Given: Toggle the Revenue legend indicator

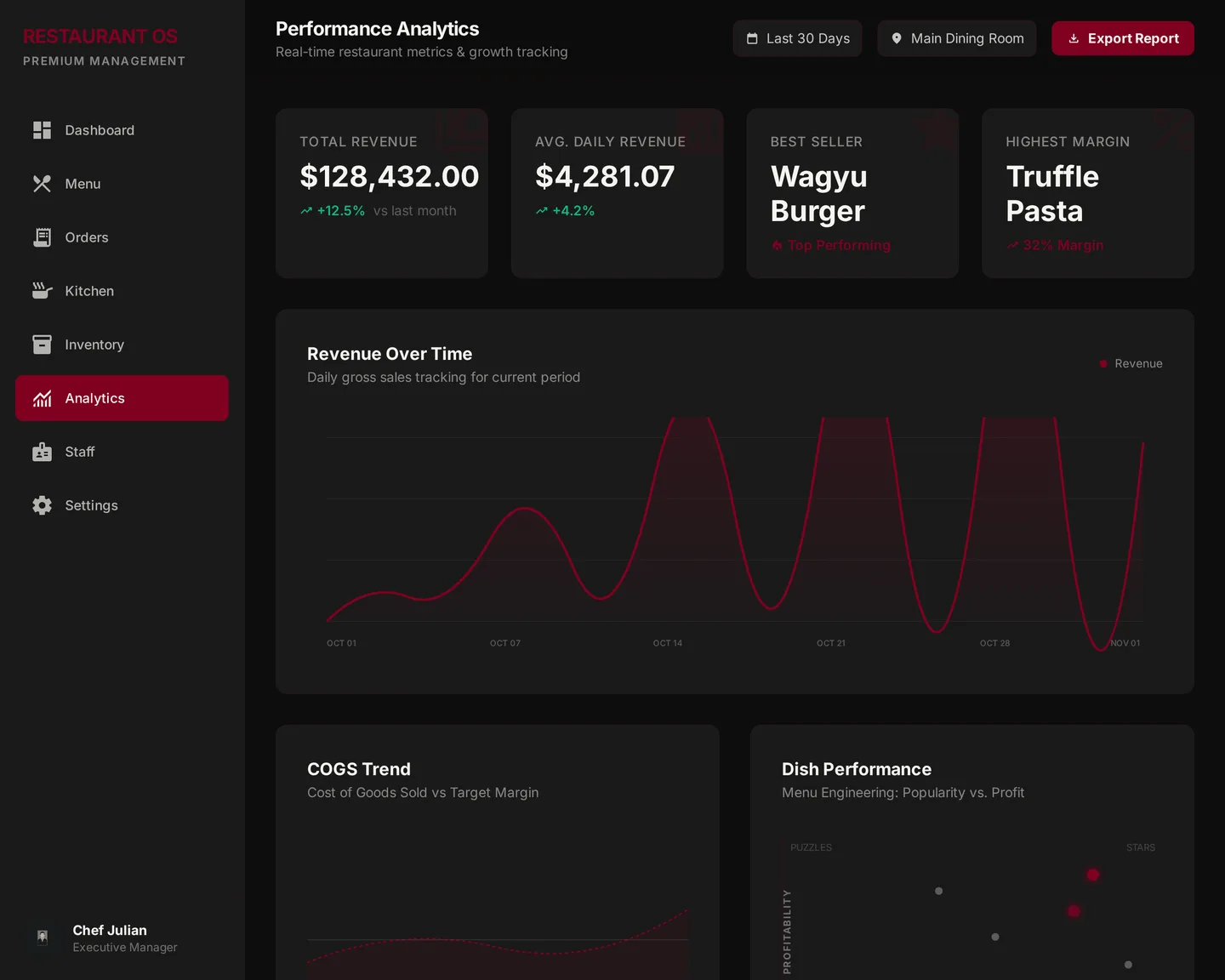Looking at the screenshot, I should pos(1102,363).
